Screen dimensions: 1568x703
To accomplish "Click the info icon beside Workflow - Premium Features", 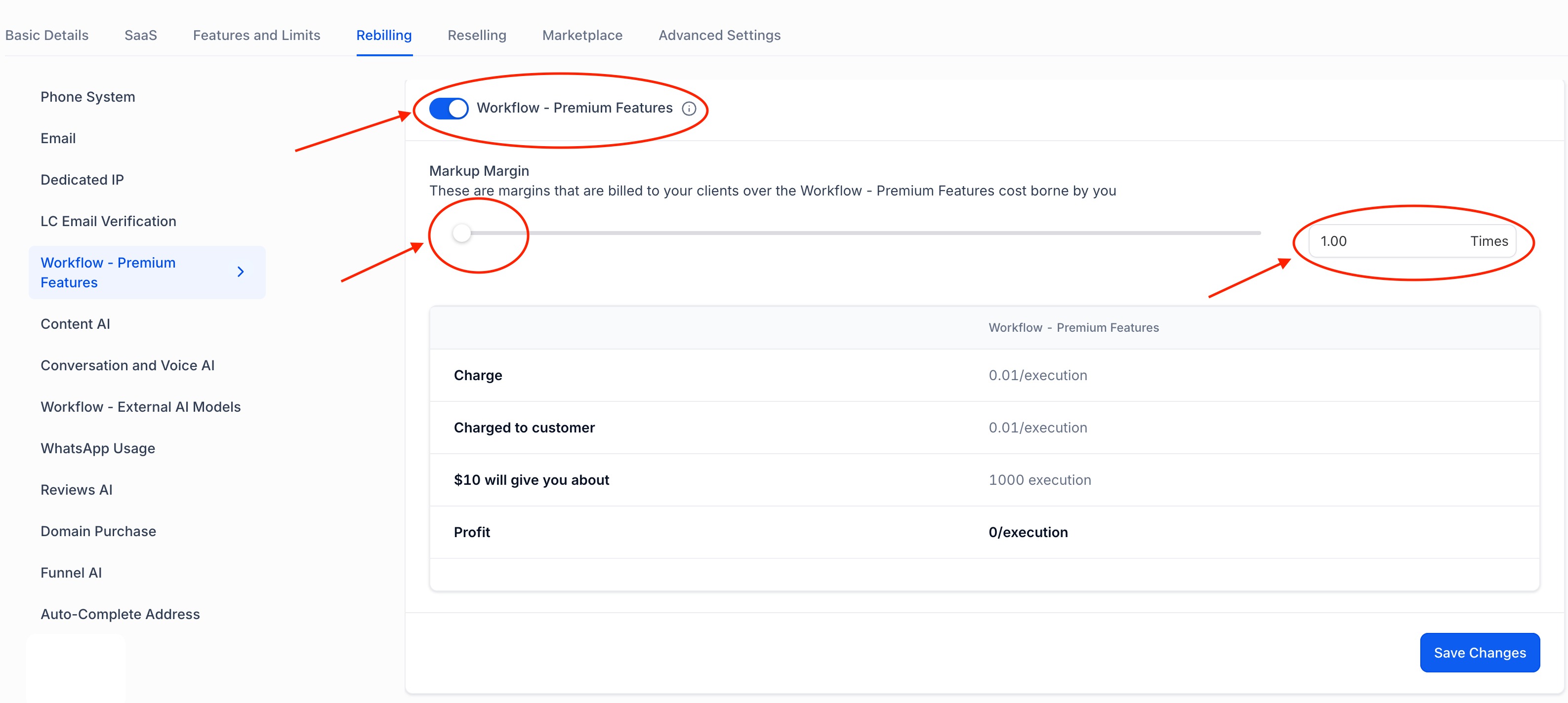I will (x=689, y=109).
